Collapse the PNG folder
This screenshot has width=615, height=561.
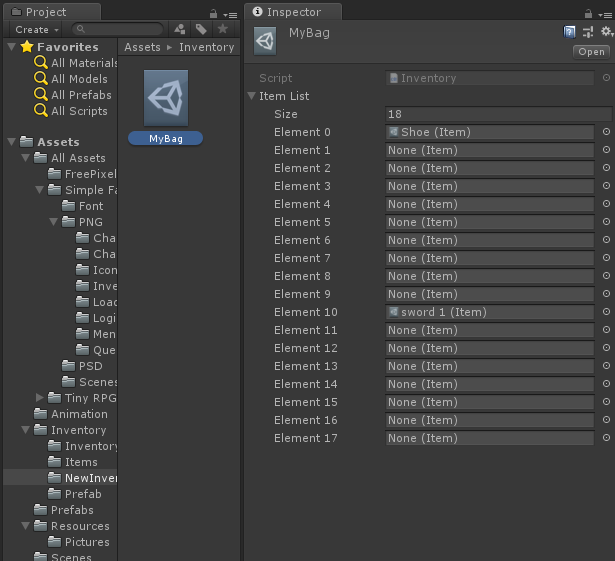(54, 222)
